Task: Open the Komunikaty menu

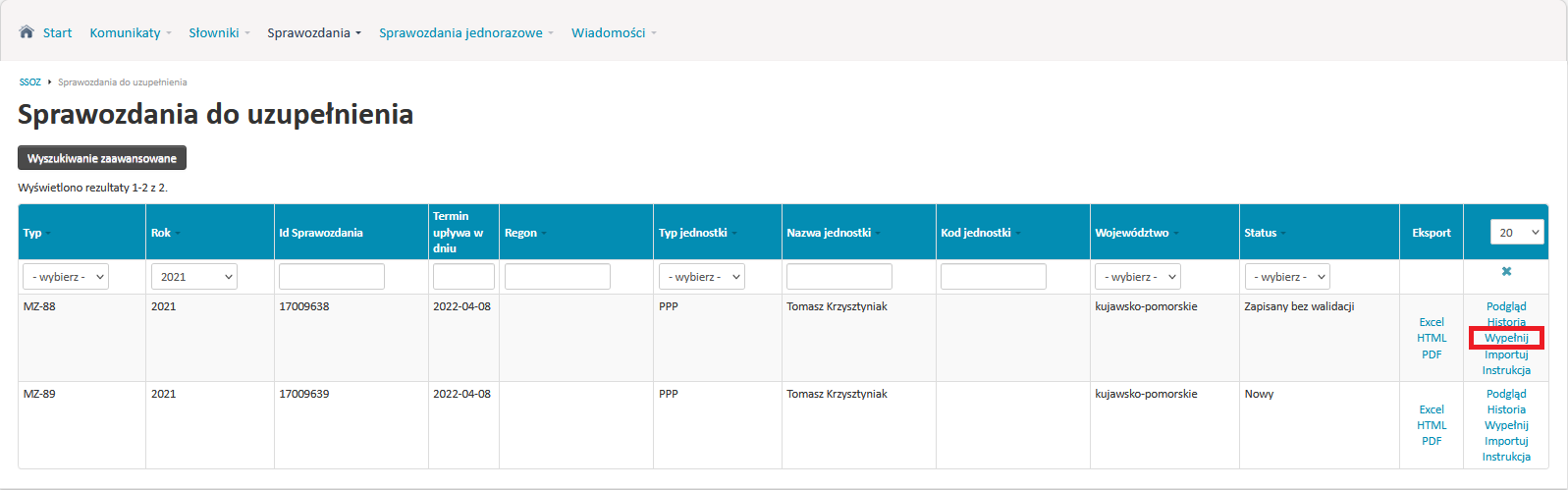Action: point(131,32)
